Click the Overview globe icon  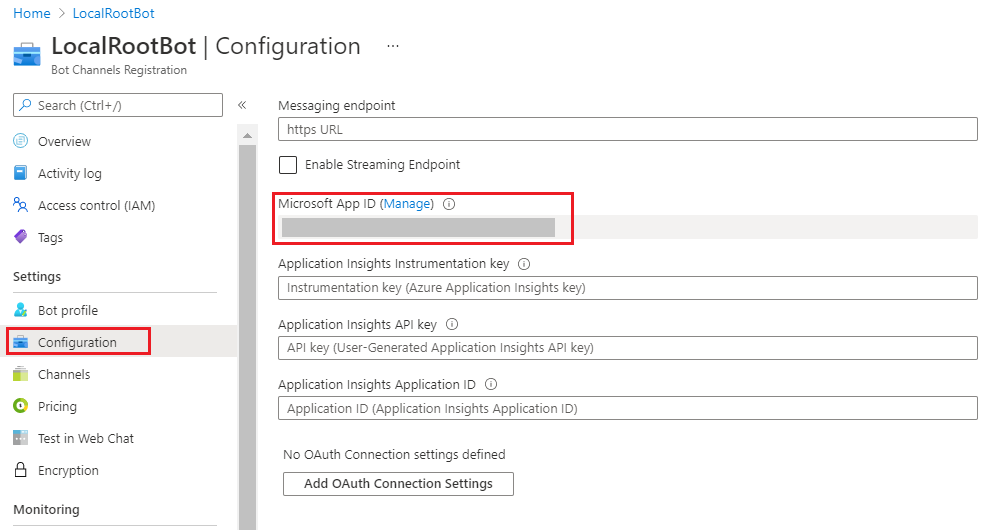coord(20,141)
